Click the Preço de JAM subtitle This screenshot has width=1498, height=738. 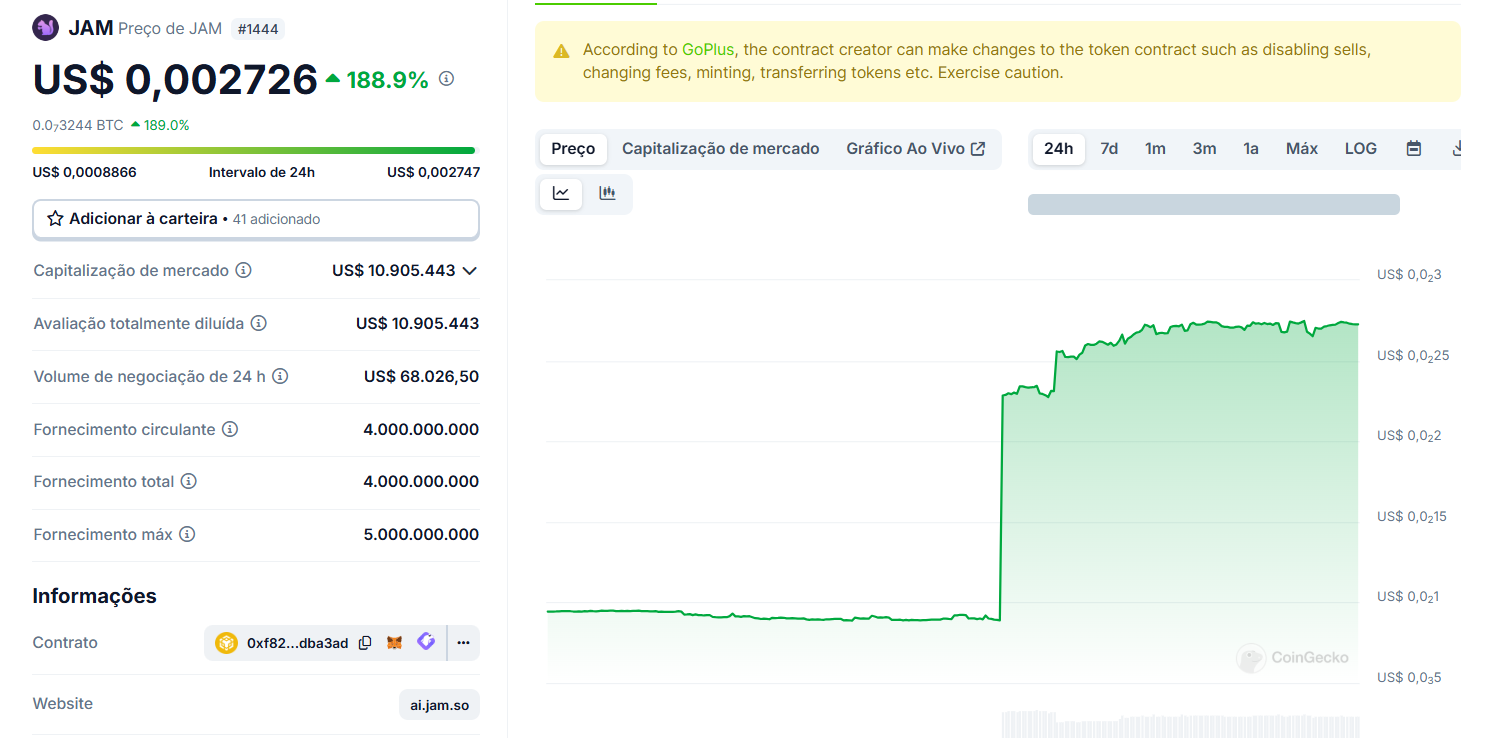point(170,28)
